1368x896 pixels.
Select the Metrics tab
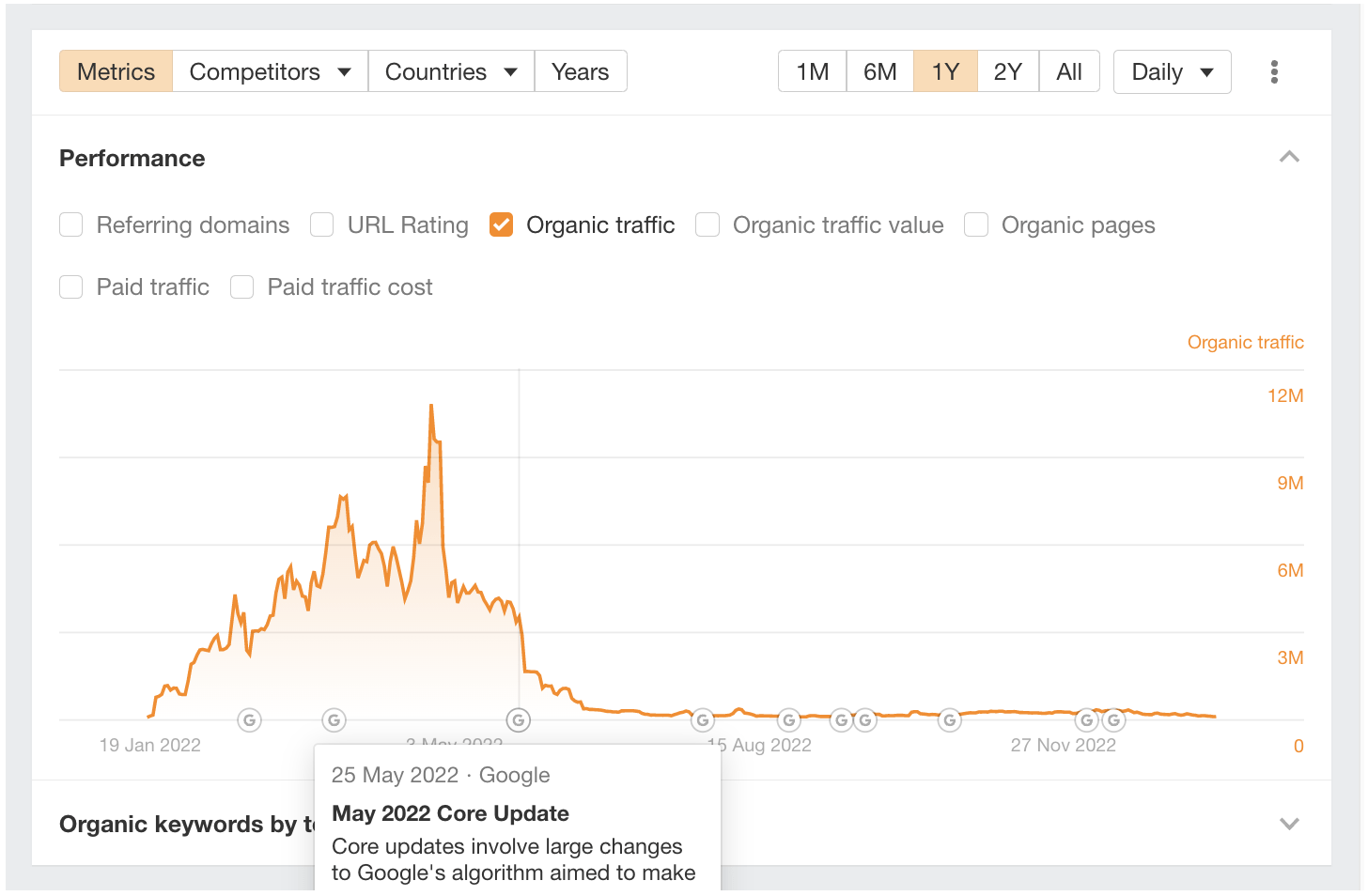pyautogui.click(x=116, y=70)
